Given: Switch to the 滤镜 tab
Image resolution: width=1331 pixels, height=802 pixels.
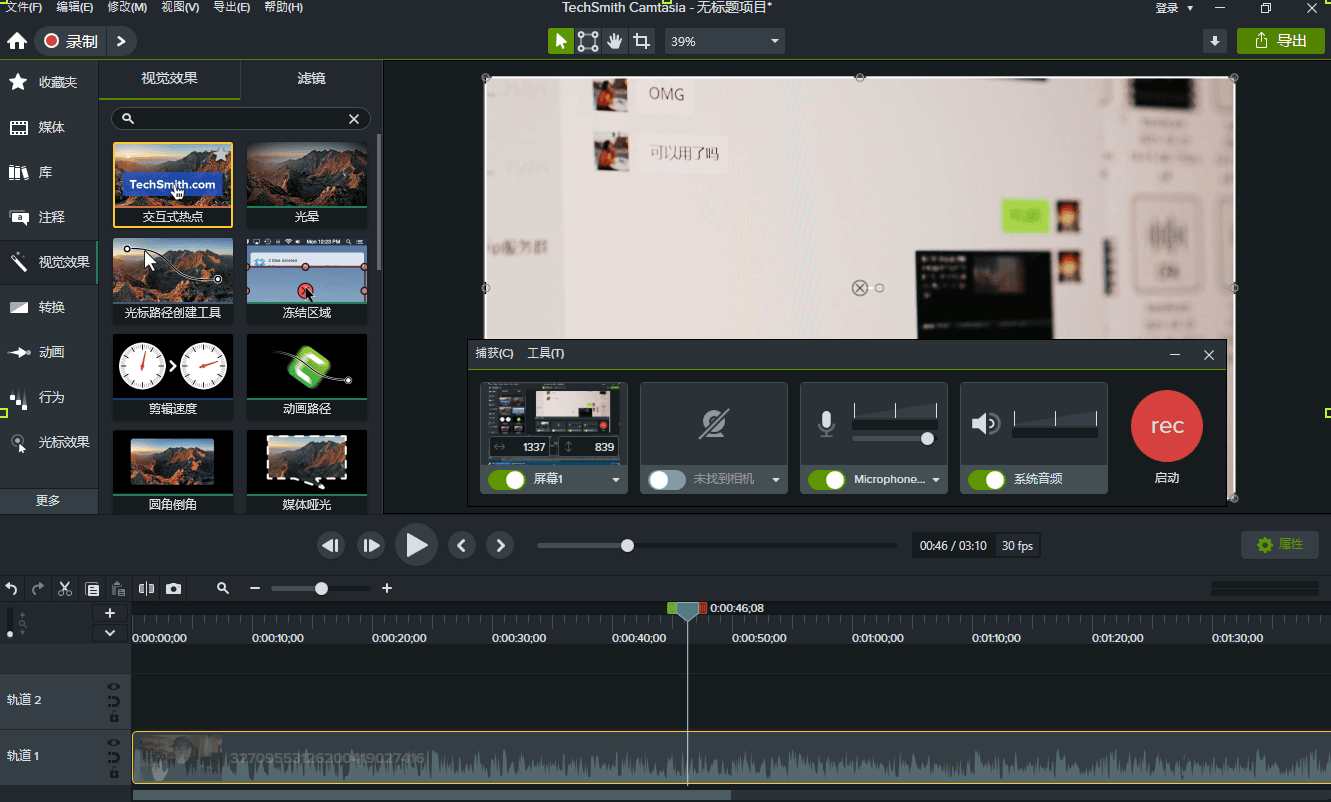Looking at the screenshot, I should pyautogui.click(x=310, y=77).
